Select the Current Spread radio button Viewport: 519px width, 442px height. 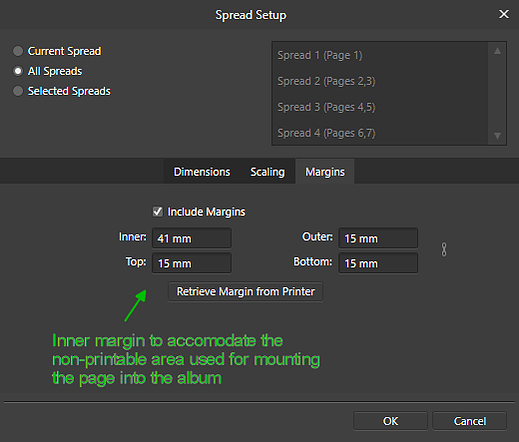coord(18,51)
